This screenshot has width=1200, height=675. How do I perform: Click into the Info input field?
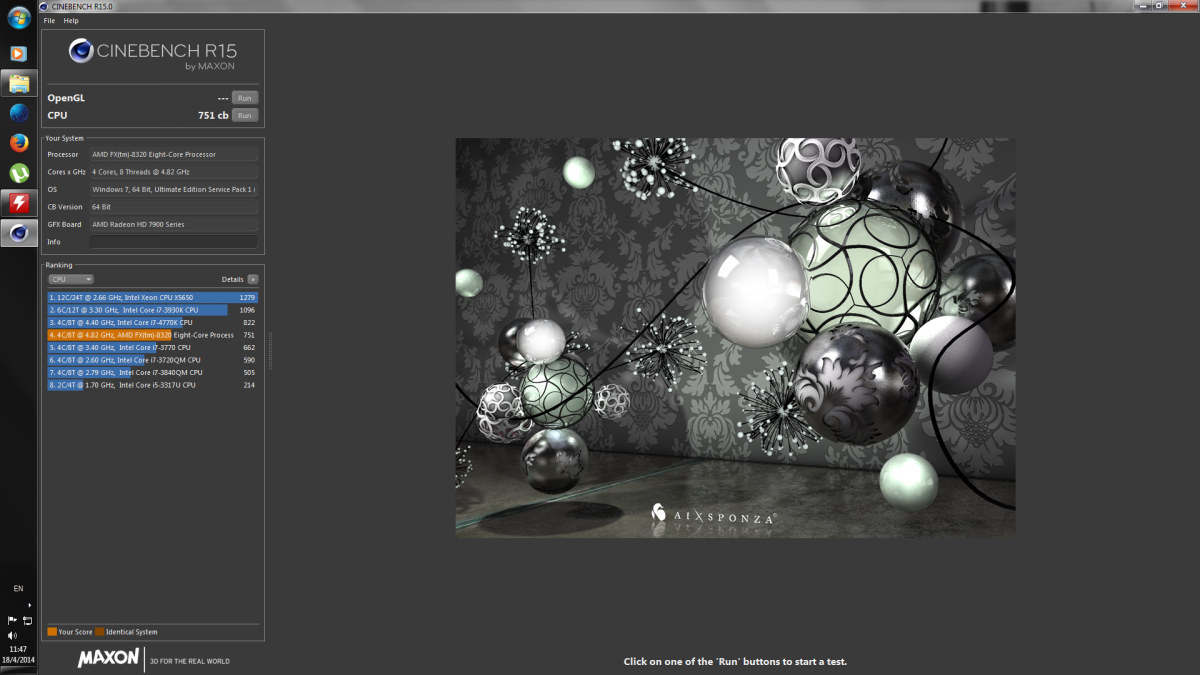pos(173,242)
